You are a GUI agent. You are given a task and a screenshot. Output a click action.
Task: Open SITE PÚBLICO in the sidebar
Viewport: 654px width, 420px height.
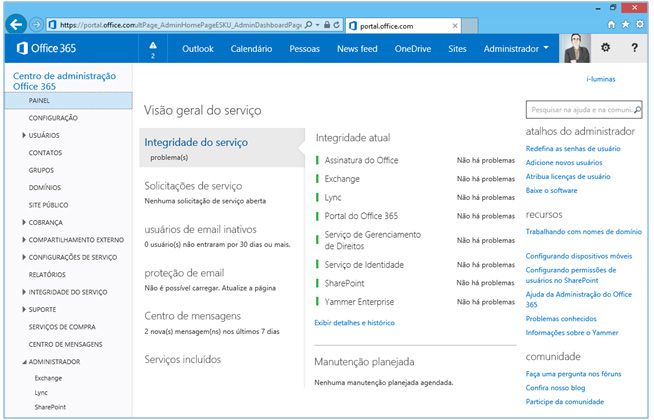coord(48,205)
